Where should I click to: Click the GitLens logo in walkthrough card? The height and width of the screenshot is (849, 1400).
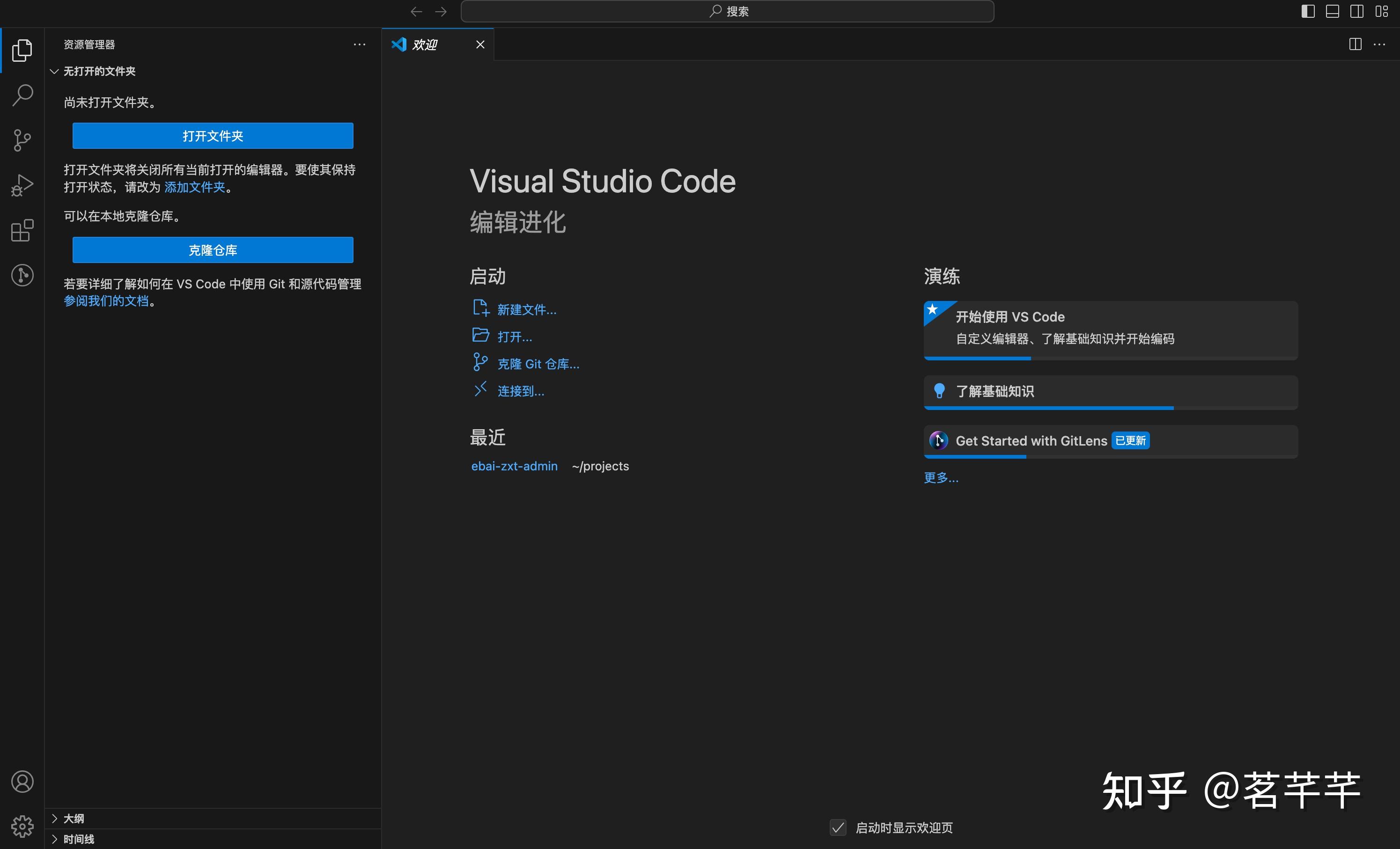pos(939,441)
